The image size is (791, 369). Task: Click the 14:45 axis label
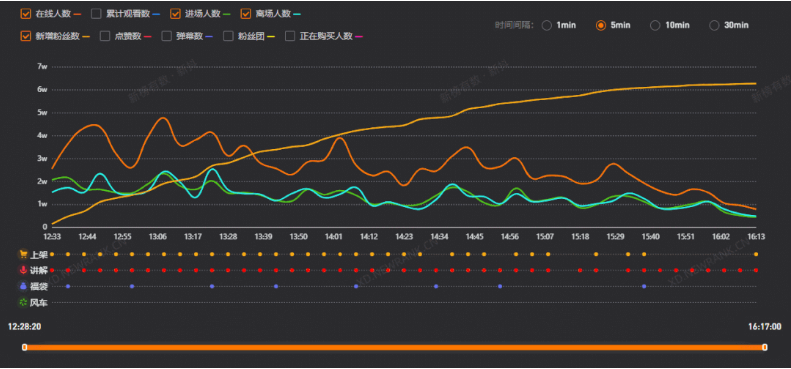(474, 236)
